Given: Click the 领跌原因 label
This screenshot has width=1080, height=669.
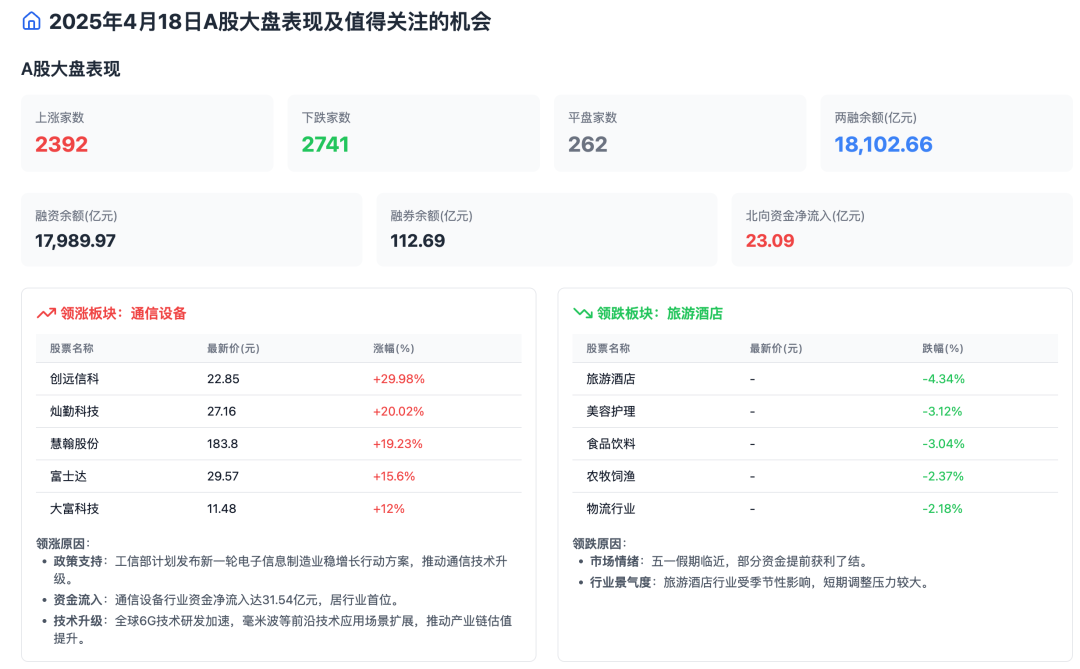Looking at the screenshot, I should 599,543.
